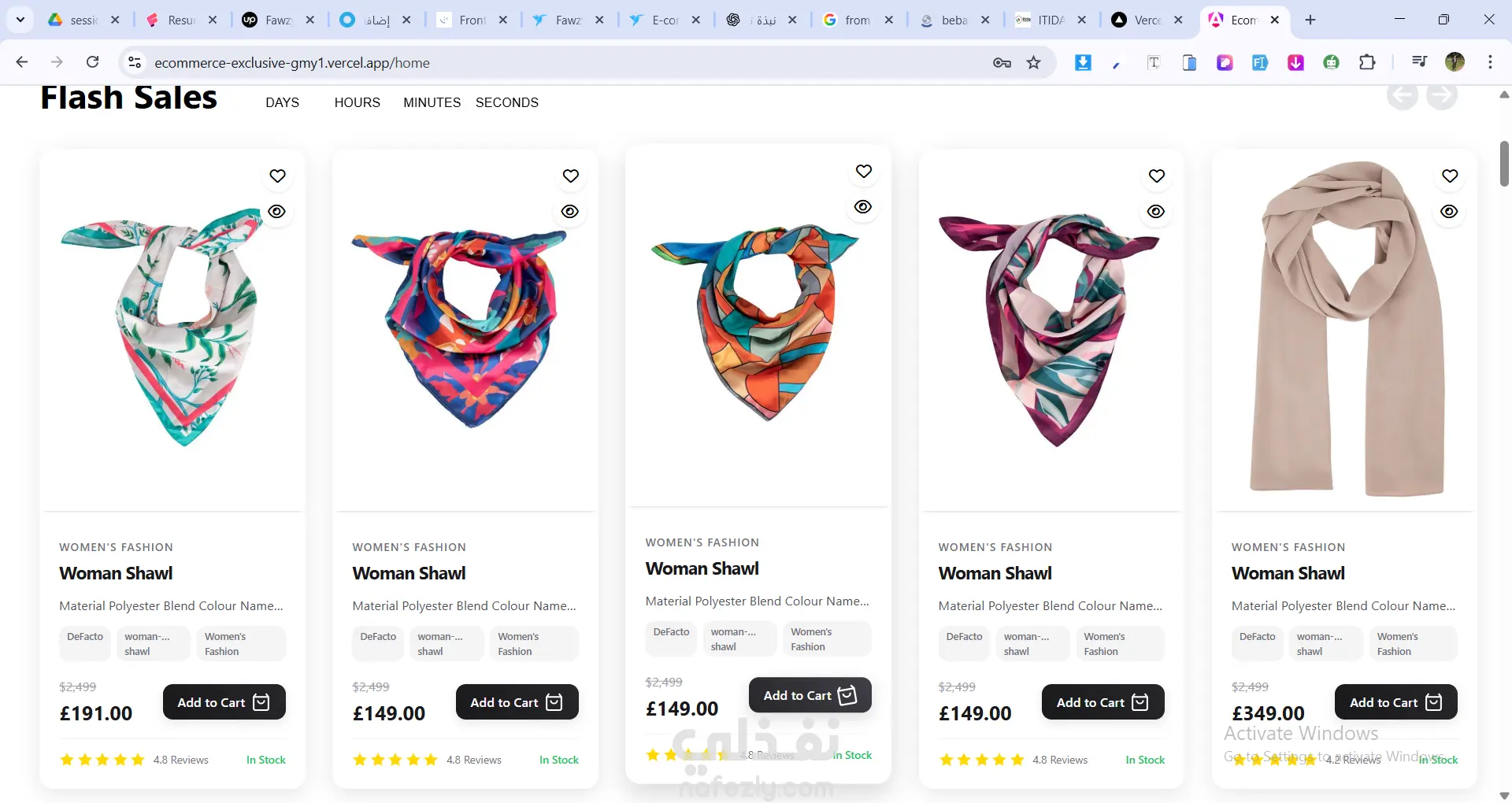Open the media control dropdown in toolbar
This screenshot has height=803, width=1512.
point(1419,63)
